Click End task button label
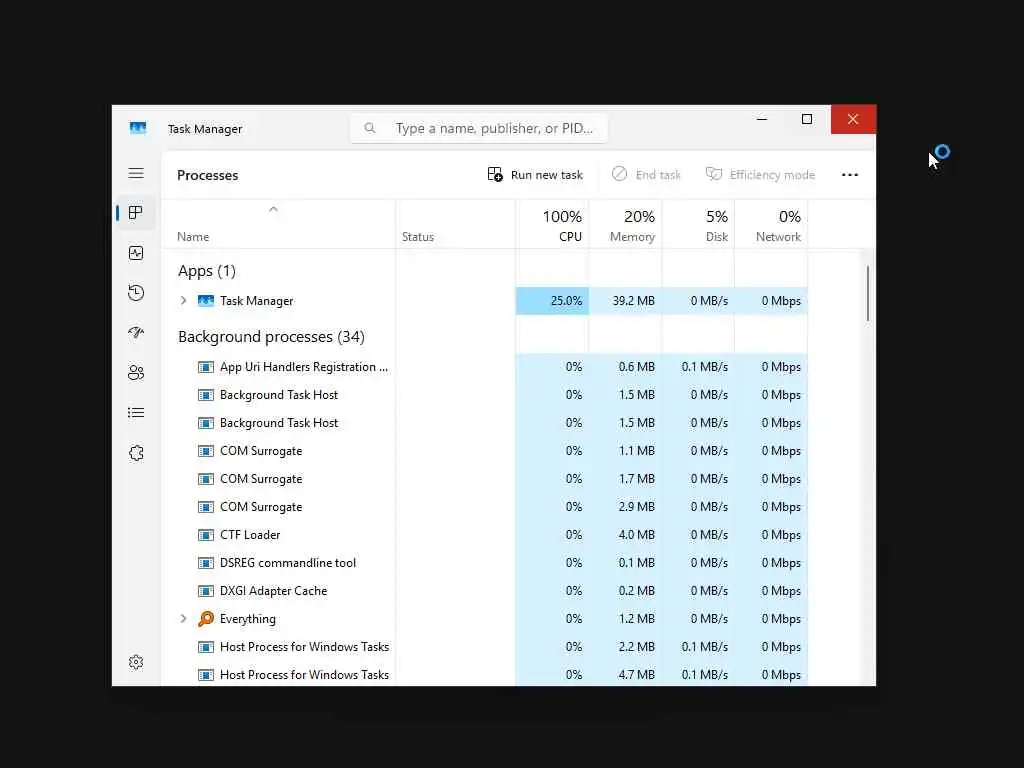1024x768 pixels. tap(658, 175)
